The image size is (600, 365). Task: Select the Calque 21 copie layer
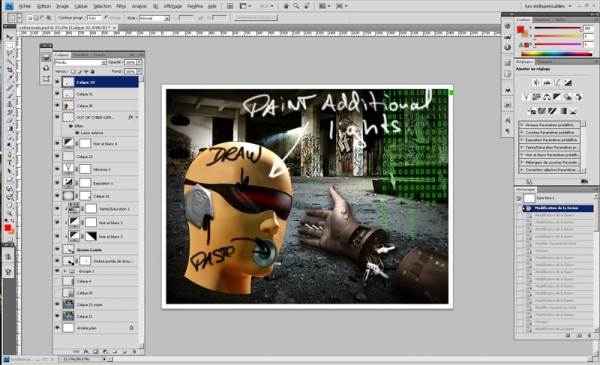coord(96,305)
